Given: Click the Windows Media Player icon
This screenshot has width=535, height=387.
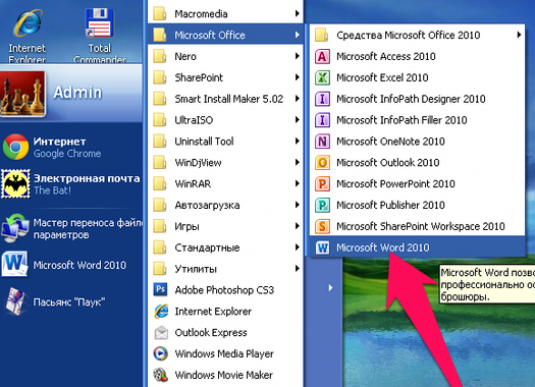Looking at the screenshot, I should pos(161,354).
